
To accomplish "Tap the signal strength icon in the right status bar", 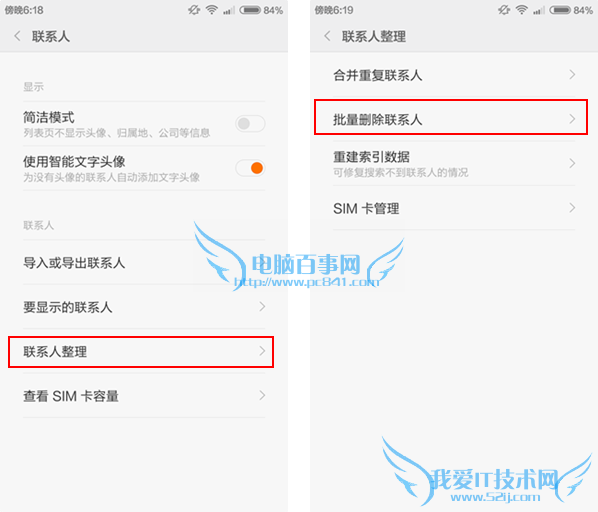I will coord(539,10).
